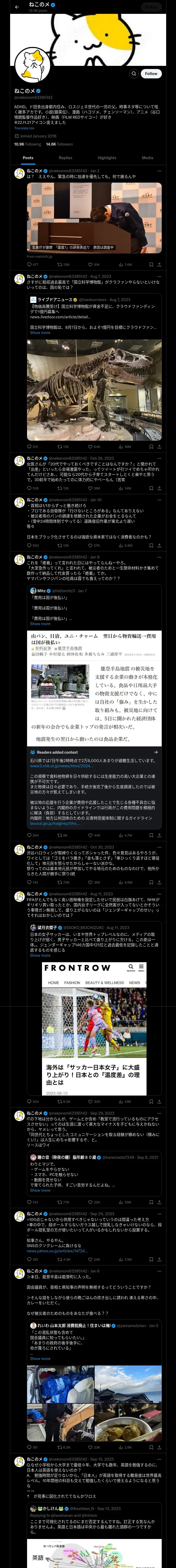Viewport: 176px width, 1568px height.
Task: Open the dinosaur skeleton museum photo
Action: tap(94, 390)
